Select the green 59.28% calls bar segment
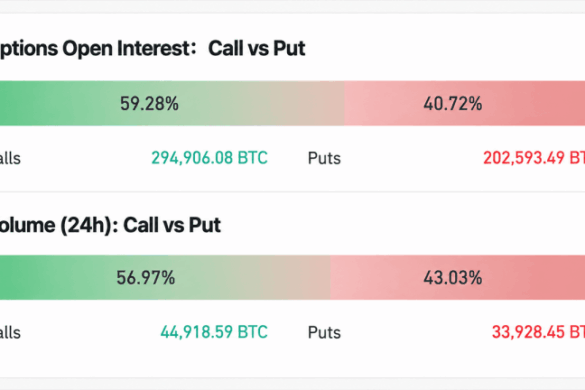585x390 pixels. 172,103
